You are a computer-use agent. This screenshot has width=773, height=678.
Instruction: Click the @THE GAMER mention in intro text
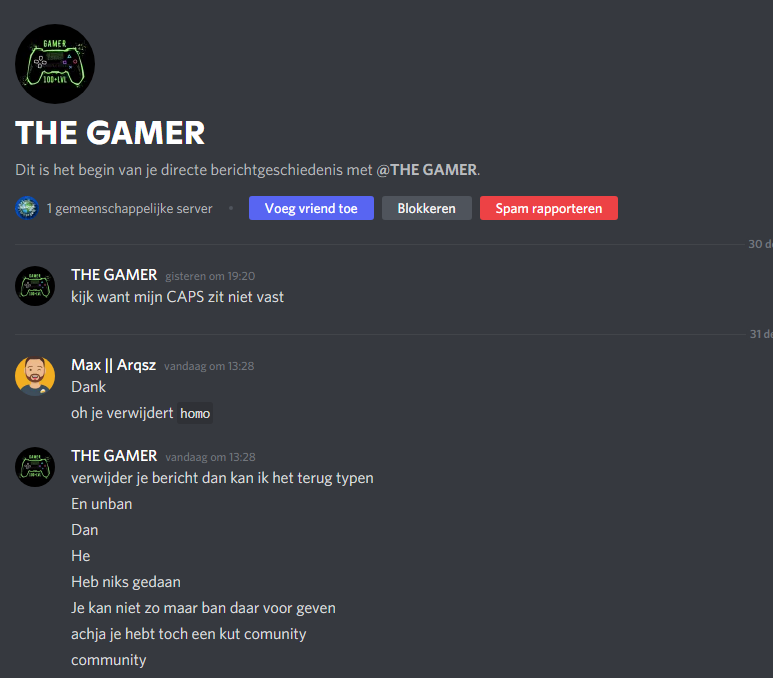[426, 170]
